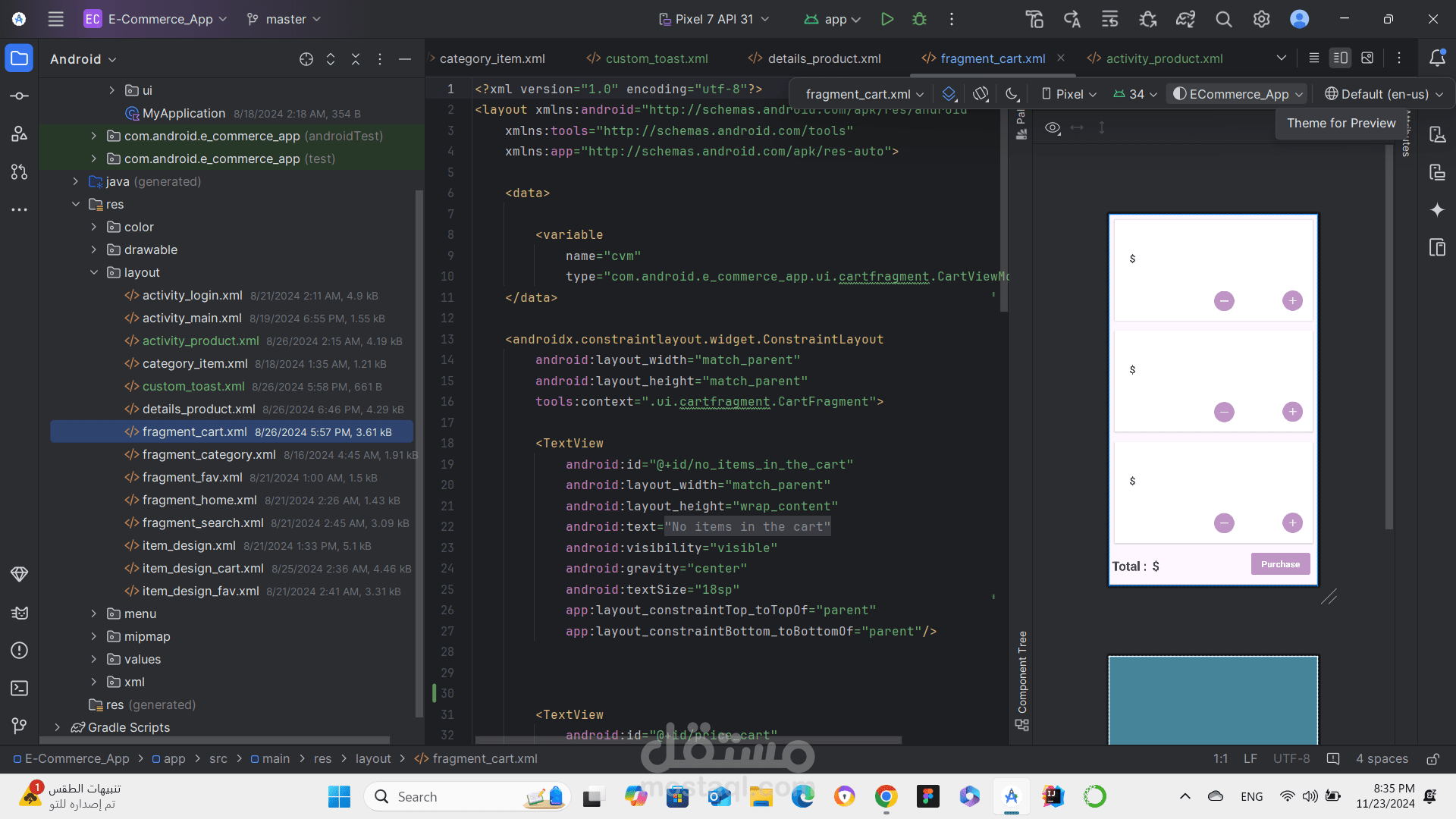Open the Project tool window folder icon
This screenshot has width=1456, height=819.
coord(19,58)
